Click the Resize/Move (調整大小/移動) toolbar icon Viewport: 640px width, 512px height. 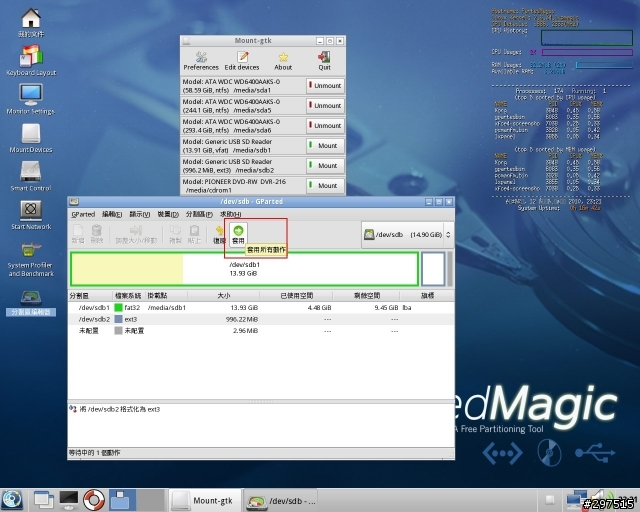(136, 231)
